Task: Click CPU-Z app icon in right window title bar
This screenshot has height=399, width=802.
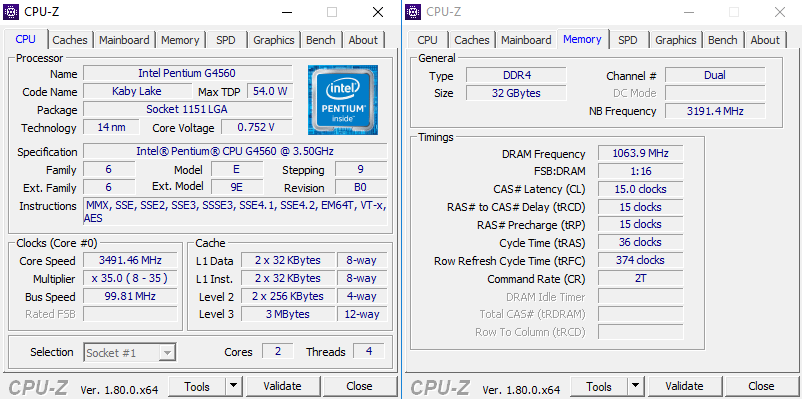Action: (413, 12)
